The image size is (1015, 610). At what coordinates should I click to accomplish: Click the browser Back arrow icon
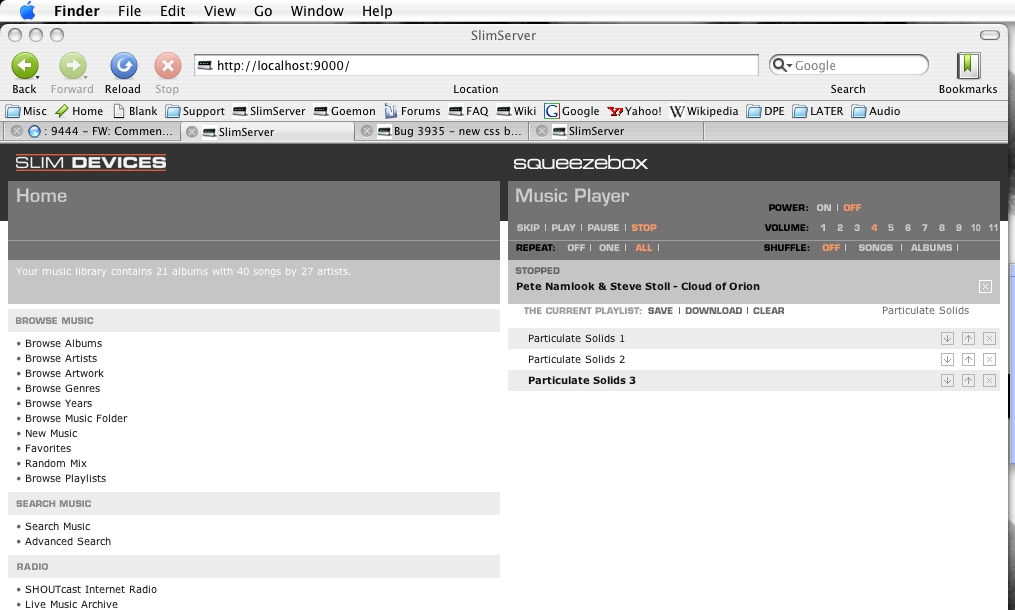tap(24, 67)
